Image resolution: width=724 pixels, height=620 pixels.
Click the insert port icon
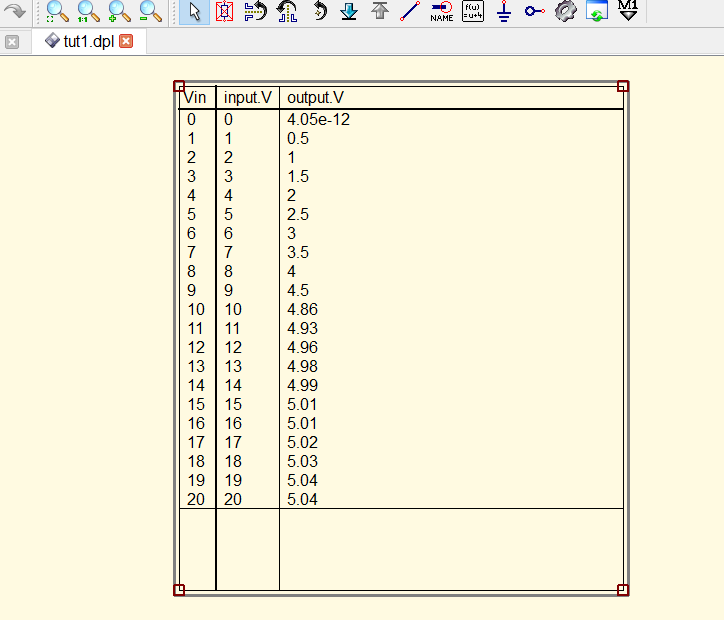[x=535, y=11]
